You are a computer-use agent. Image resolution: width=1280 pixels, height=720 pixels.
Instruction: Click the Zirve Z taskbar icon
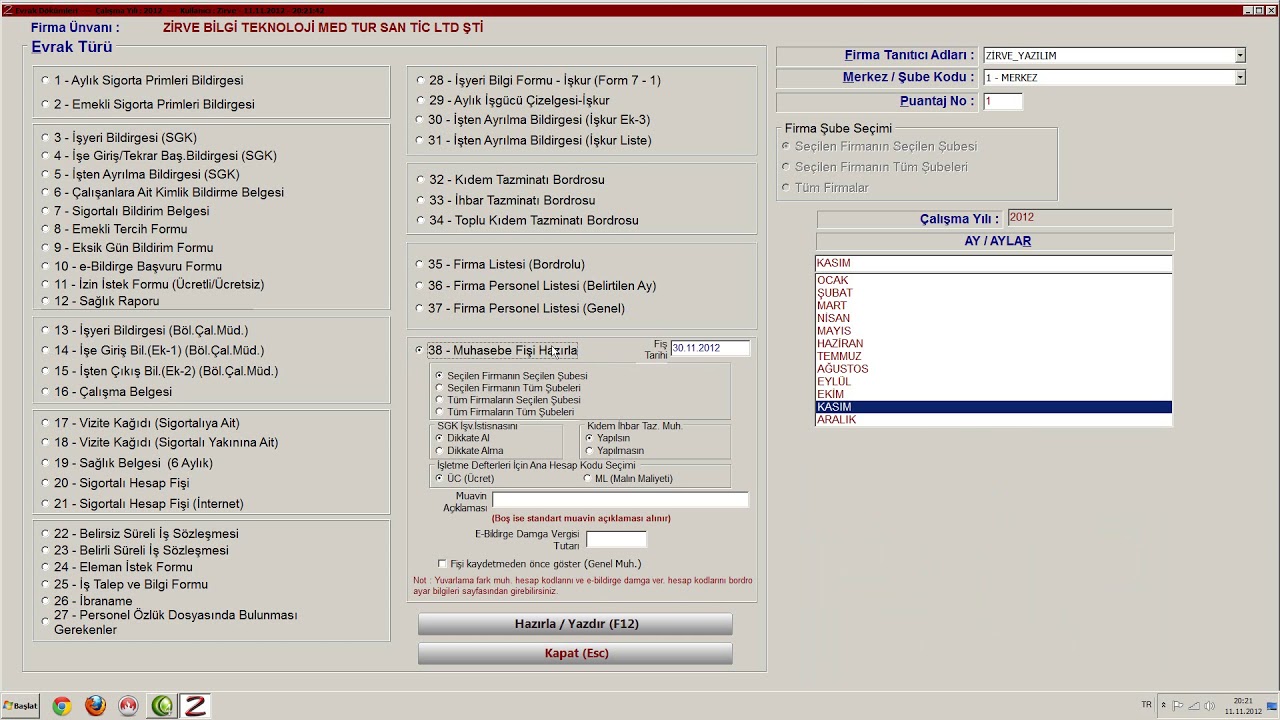[195, 706]
